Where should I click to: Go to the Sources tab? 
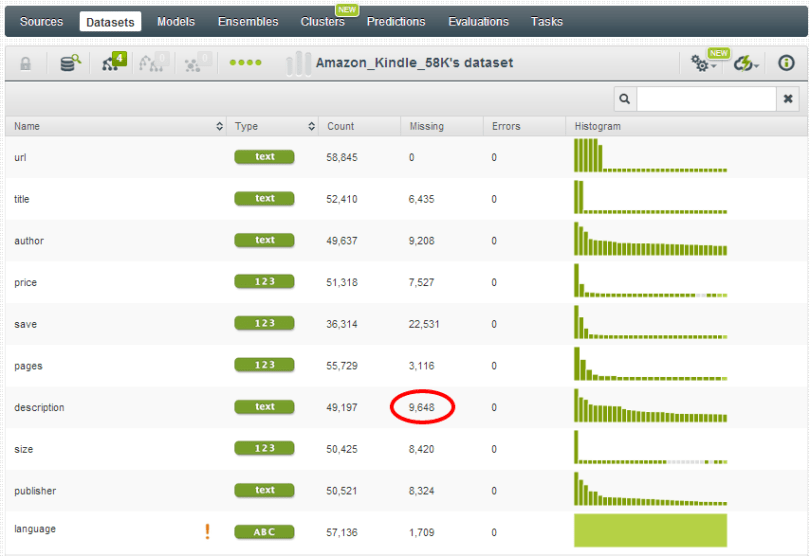point(41,21)
